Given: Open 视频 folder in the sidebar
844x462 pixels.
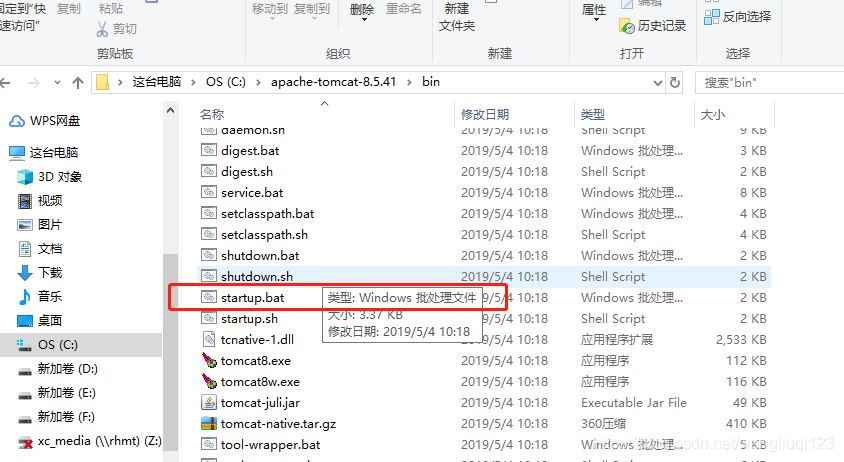Looking at the screenshot, I should (40, 200).
